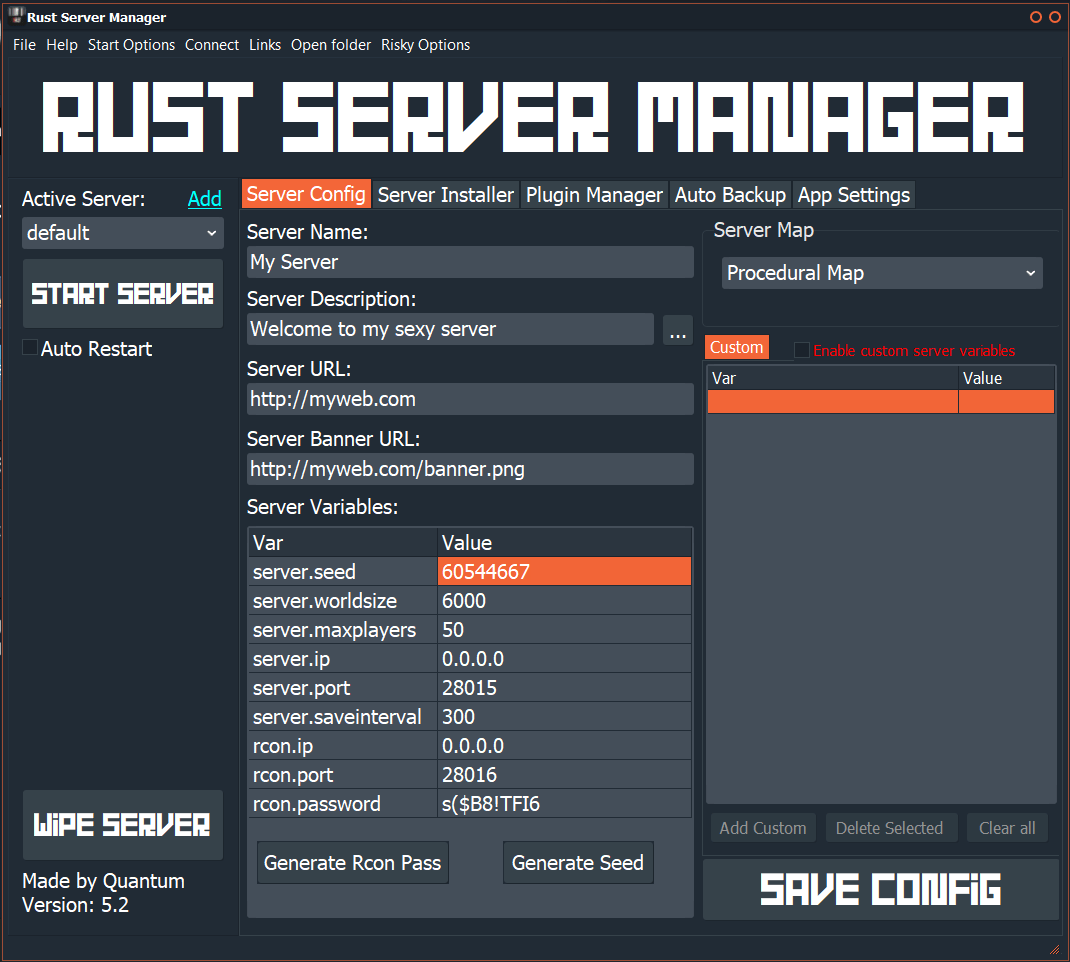1070x962 pixels.
Task: Select the server.ip value cell
Action: pyautogui.click(x=564, y=658)
